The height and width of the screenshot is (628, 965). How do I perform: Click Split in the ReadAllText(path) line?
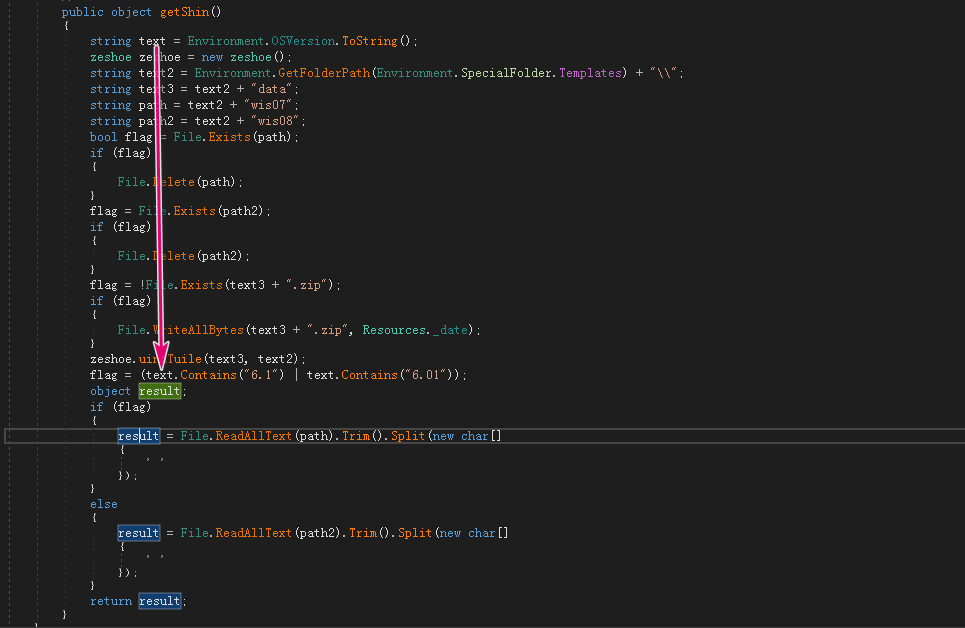[x=407, y=436]
